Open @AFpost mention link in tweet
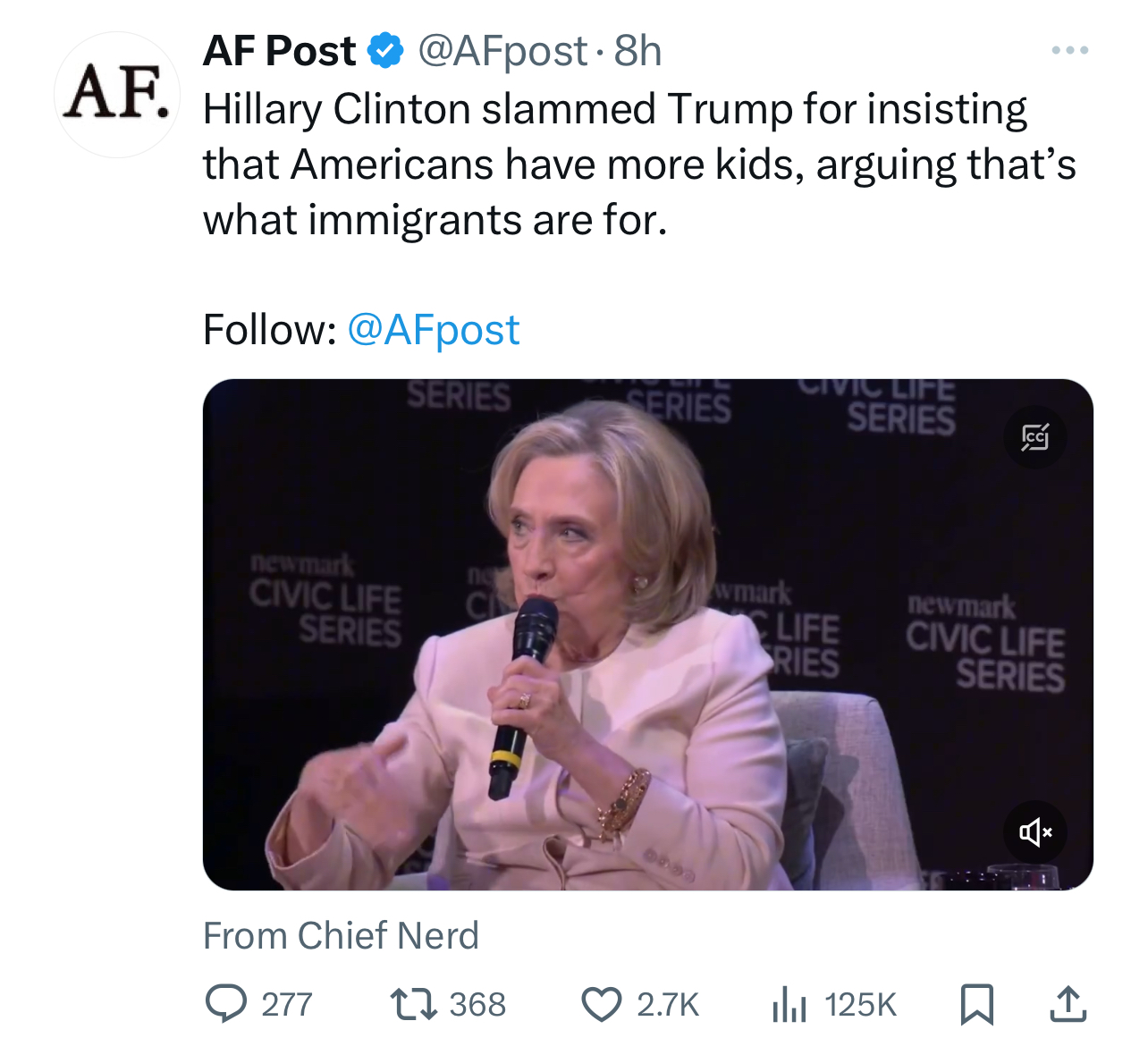This screenshot has height=1038, width=1148. [433, 329]
